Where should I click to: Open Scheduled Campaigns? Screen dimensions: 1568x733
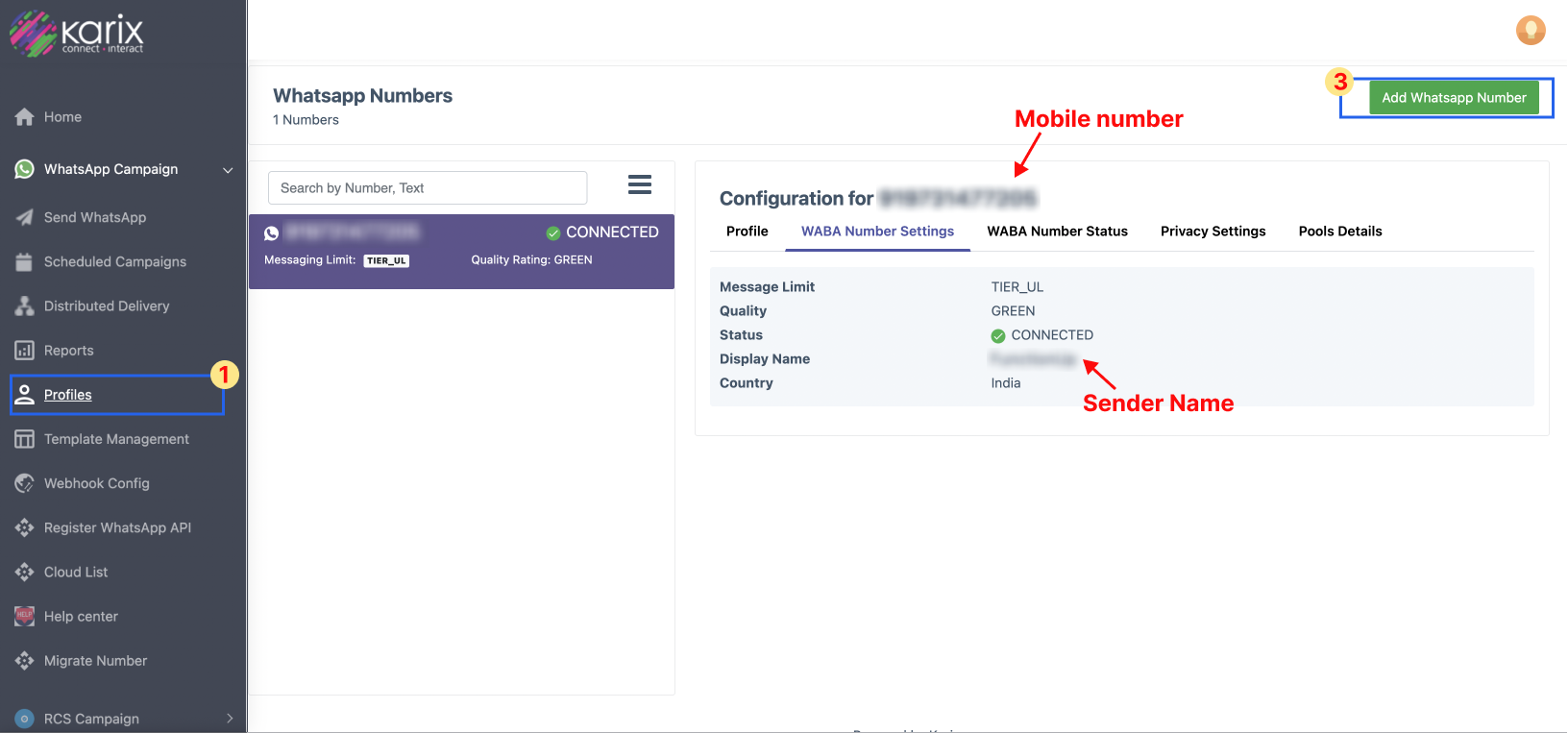coord(115,261)
